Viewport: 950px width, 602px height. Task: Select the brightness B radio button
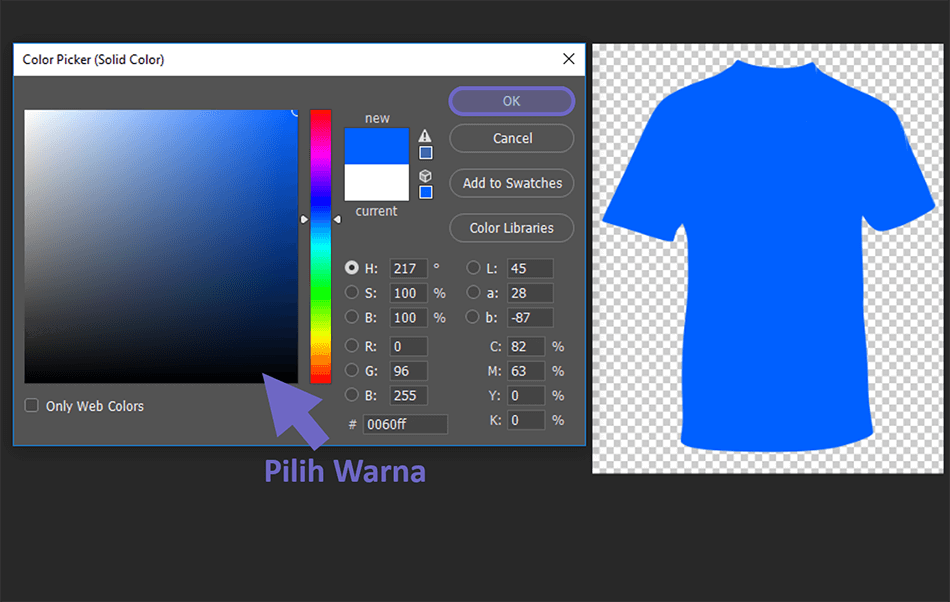click(351, 317)
